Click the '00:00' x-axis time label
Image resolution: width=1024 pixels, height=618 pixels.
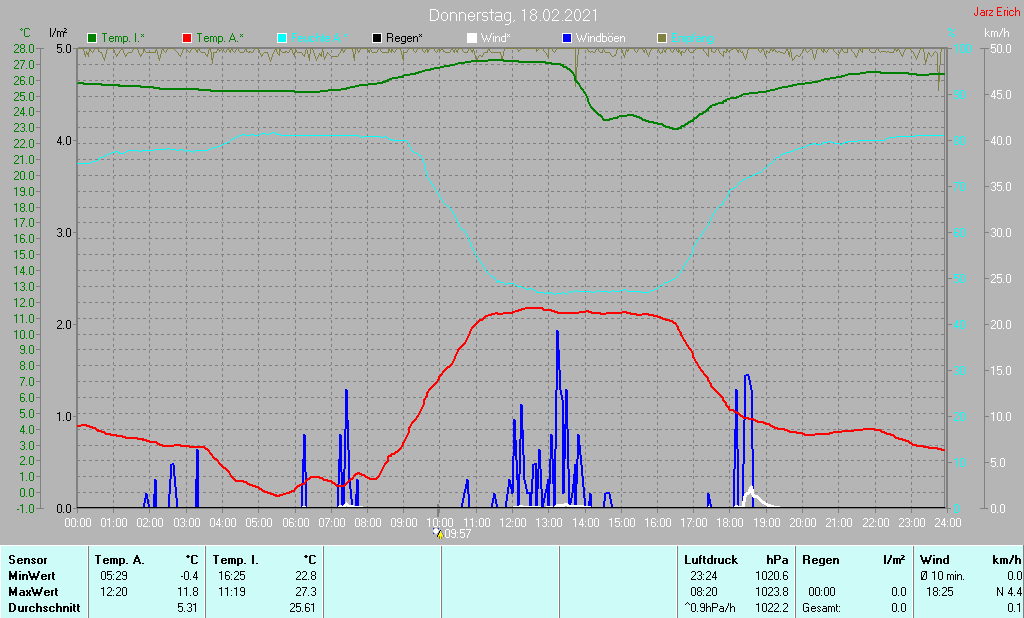[78, 523]
